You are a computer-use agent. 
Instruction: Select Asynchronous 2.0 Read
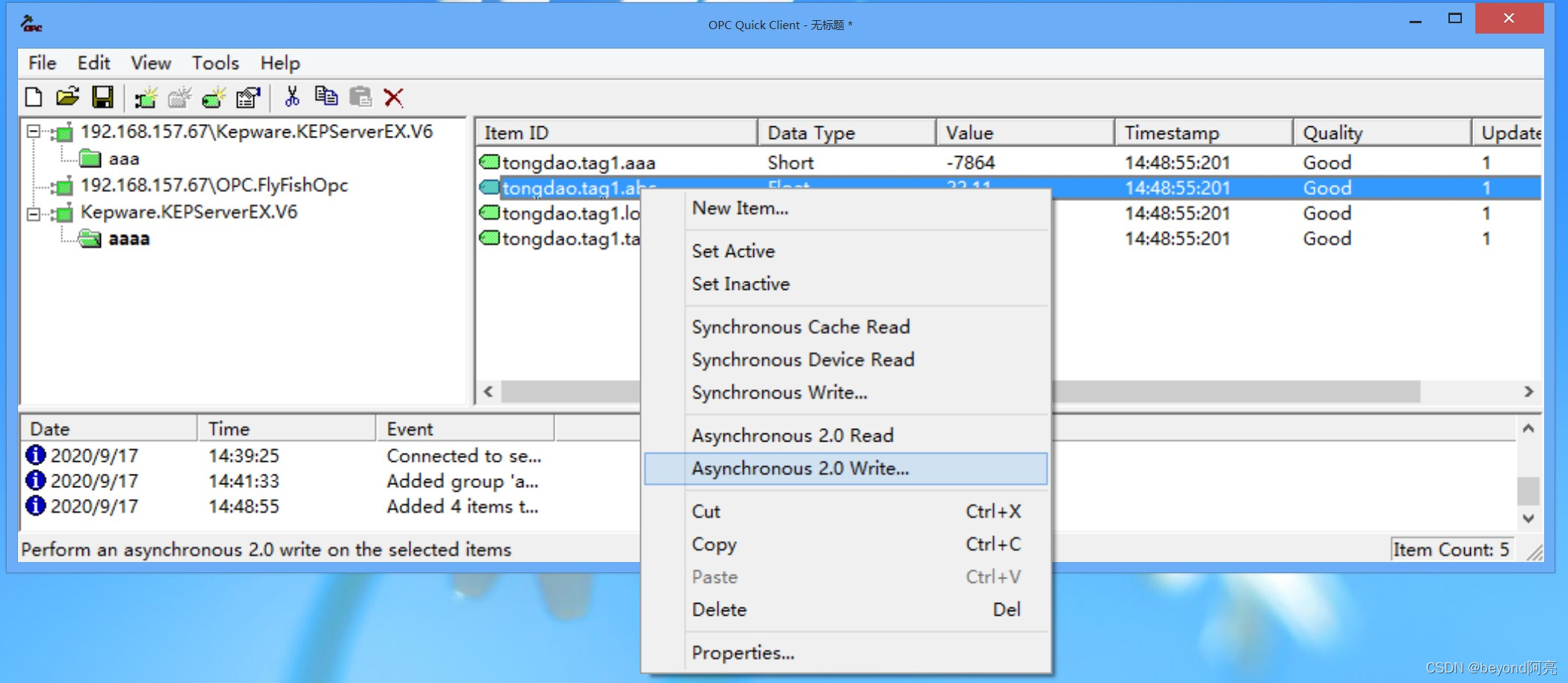click(x=846, y=436)
